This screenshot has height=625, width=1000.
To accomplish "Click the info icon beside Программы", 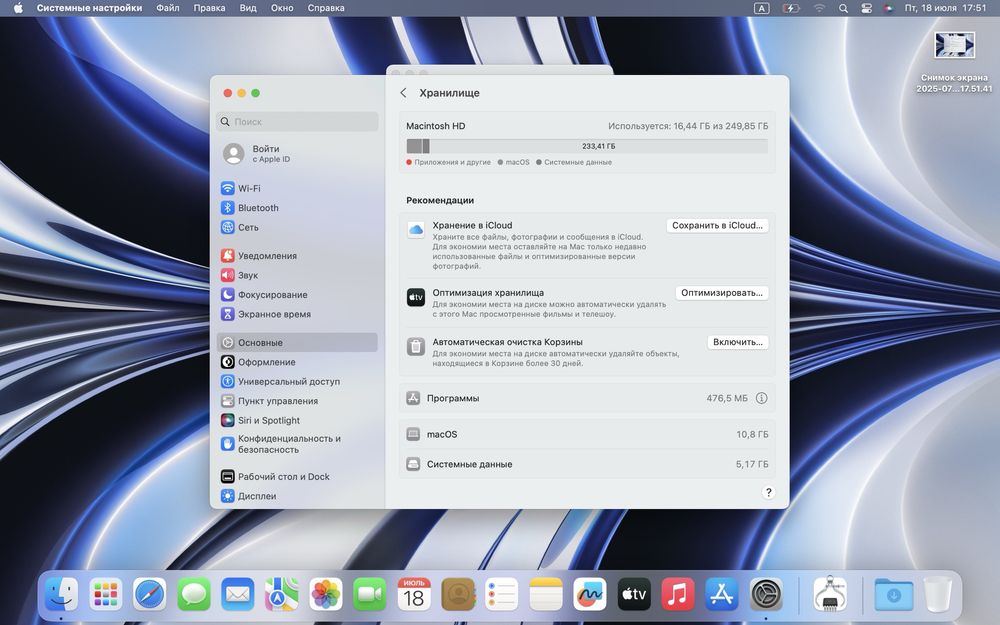I will tap(761, 398).
